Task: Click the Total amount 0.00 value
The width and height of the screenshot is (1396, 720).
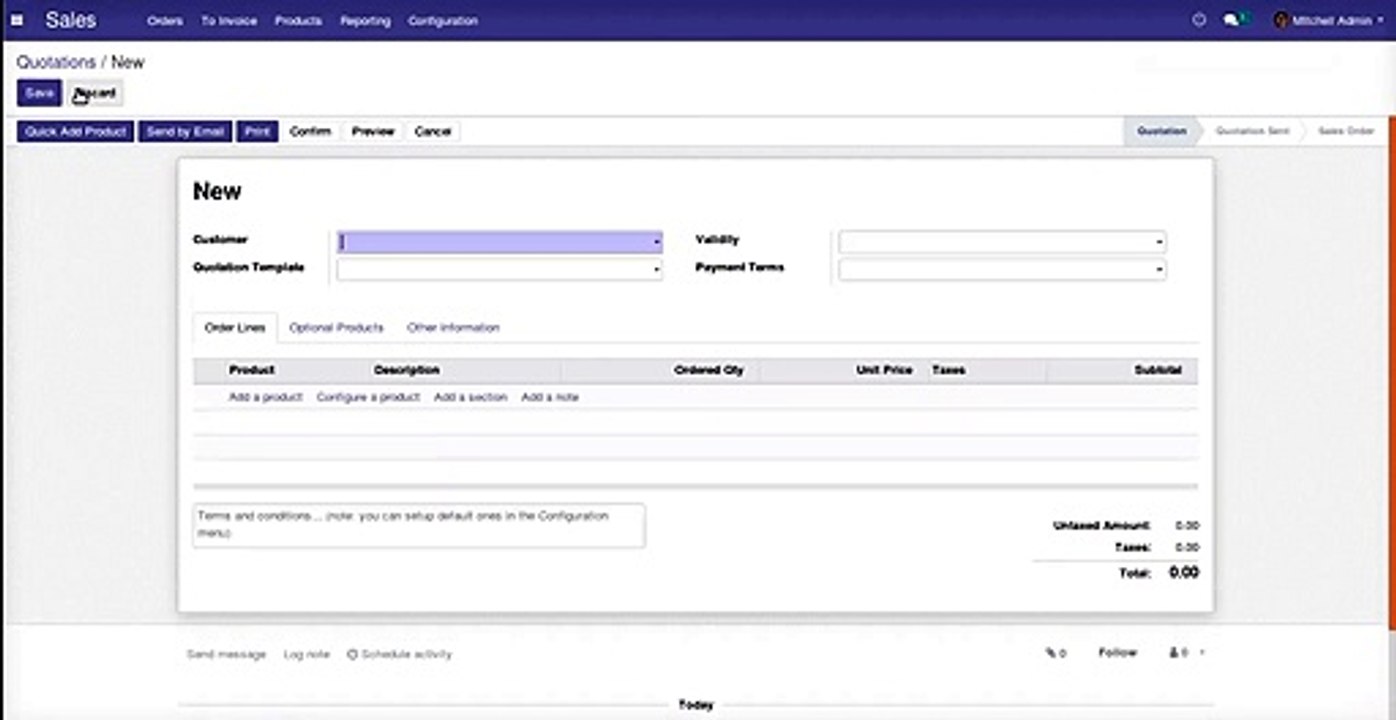Action: point(1184,573)
